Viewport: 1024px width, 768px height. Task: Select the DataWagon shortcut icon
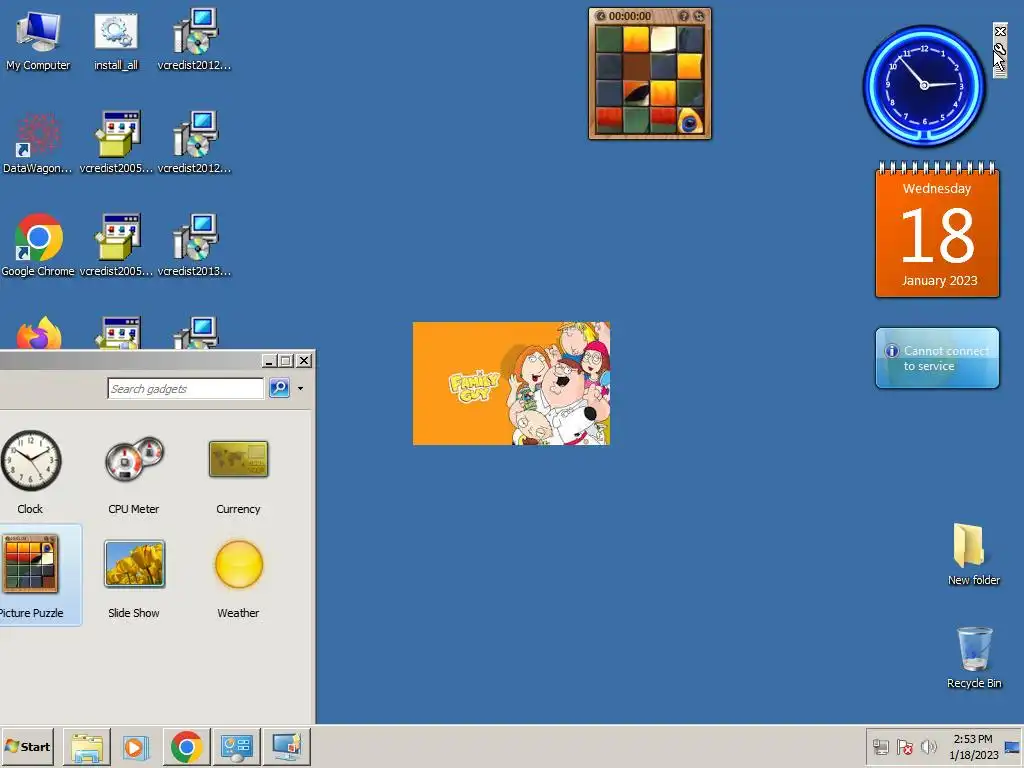click(38, 142)
